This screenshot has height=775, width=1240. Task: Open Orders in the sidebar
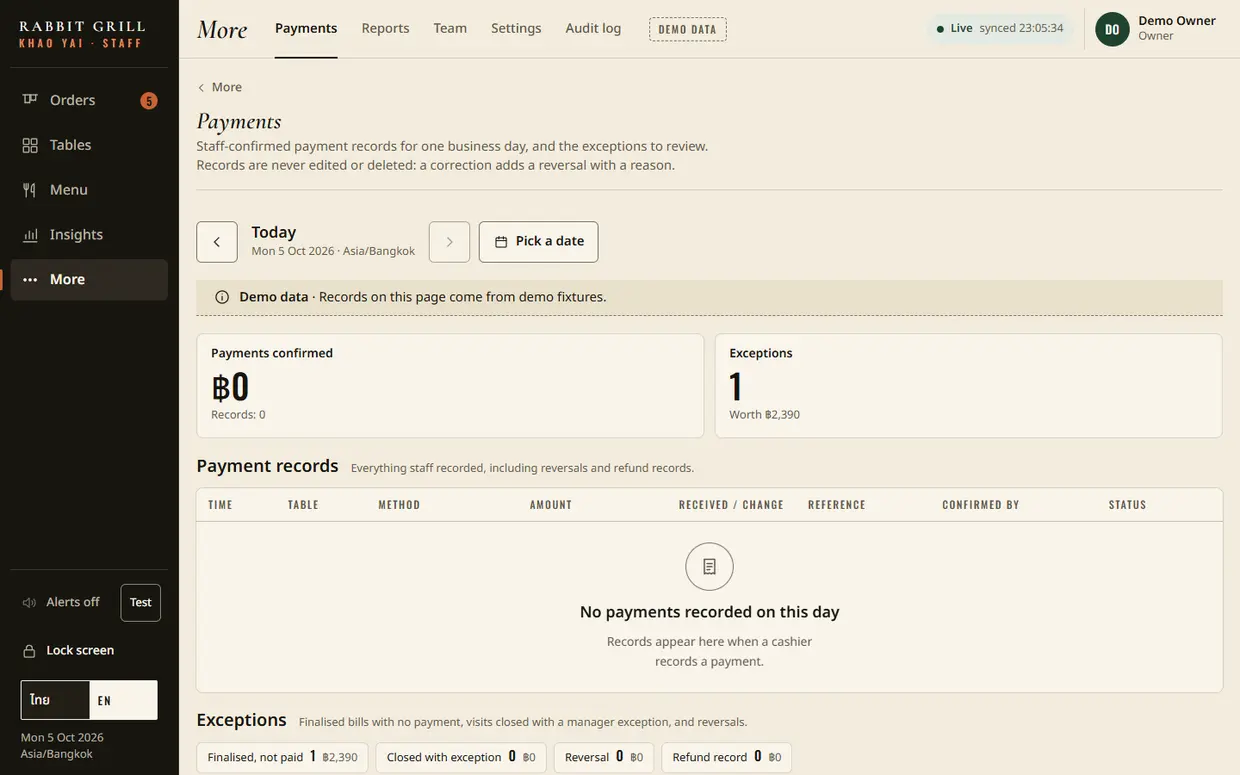click(x=89, y=100)
